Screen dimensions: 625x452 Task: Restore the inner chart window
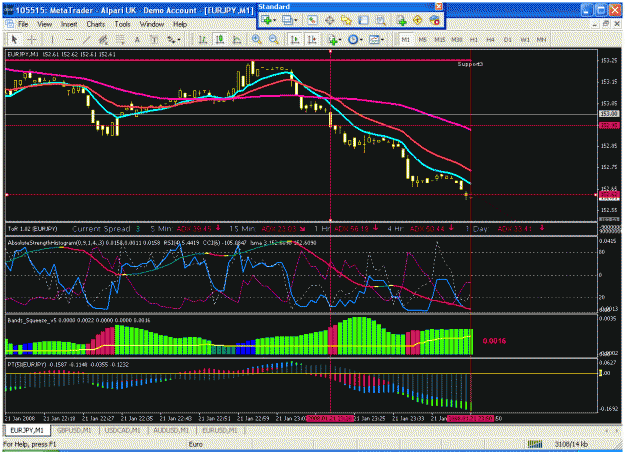click(606, 24)
